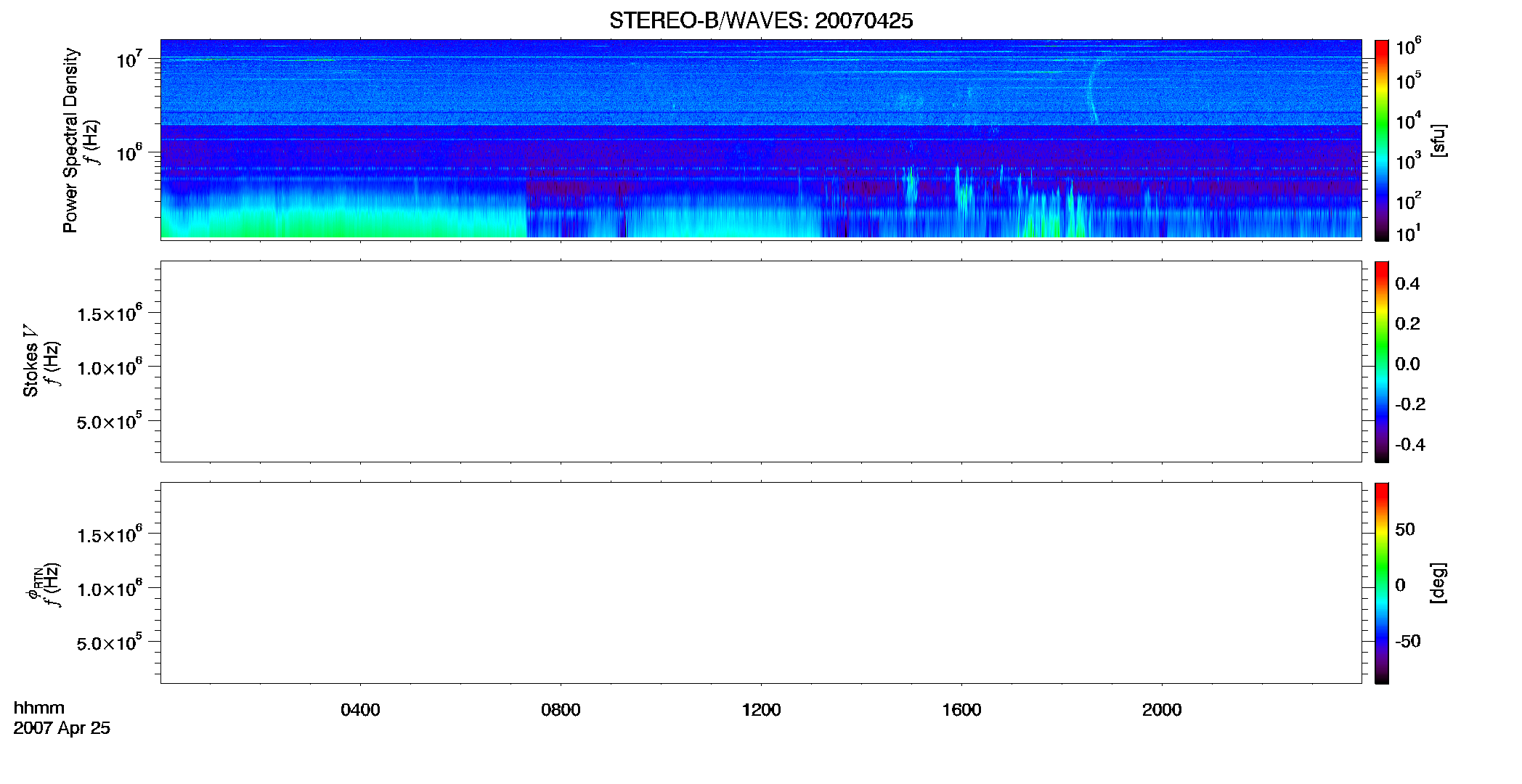Click the 0800 time tick label

coord(561,710)
